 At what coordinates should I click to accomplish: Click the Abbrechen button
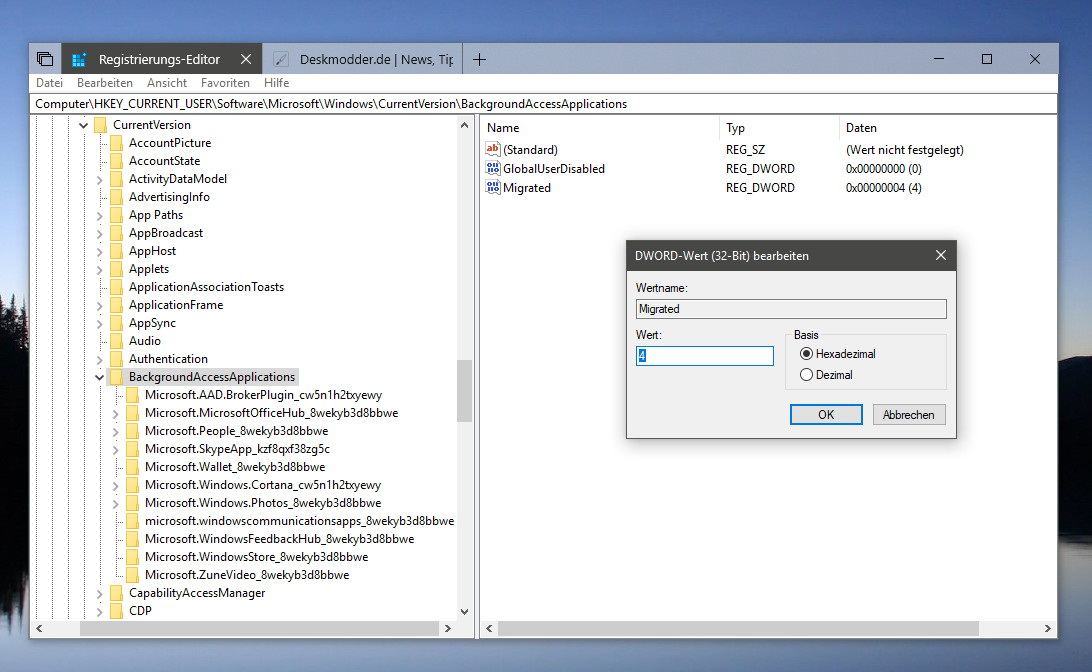point(909,414)
